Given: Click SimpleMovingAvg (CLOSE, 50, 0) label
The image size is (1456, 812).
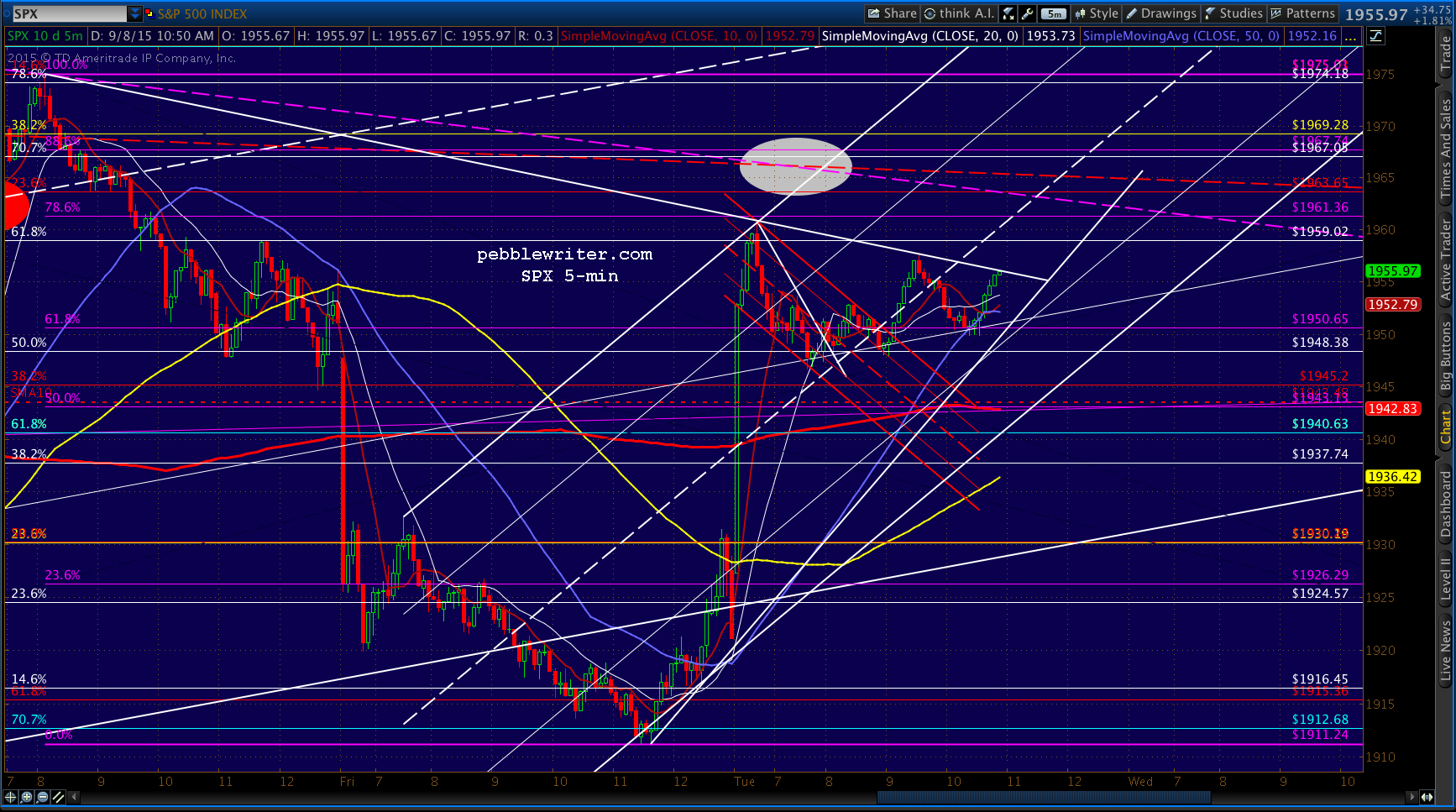Looking at the screenshot, I should [x=1181, y=36].
